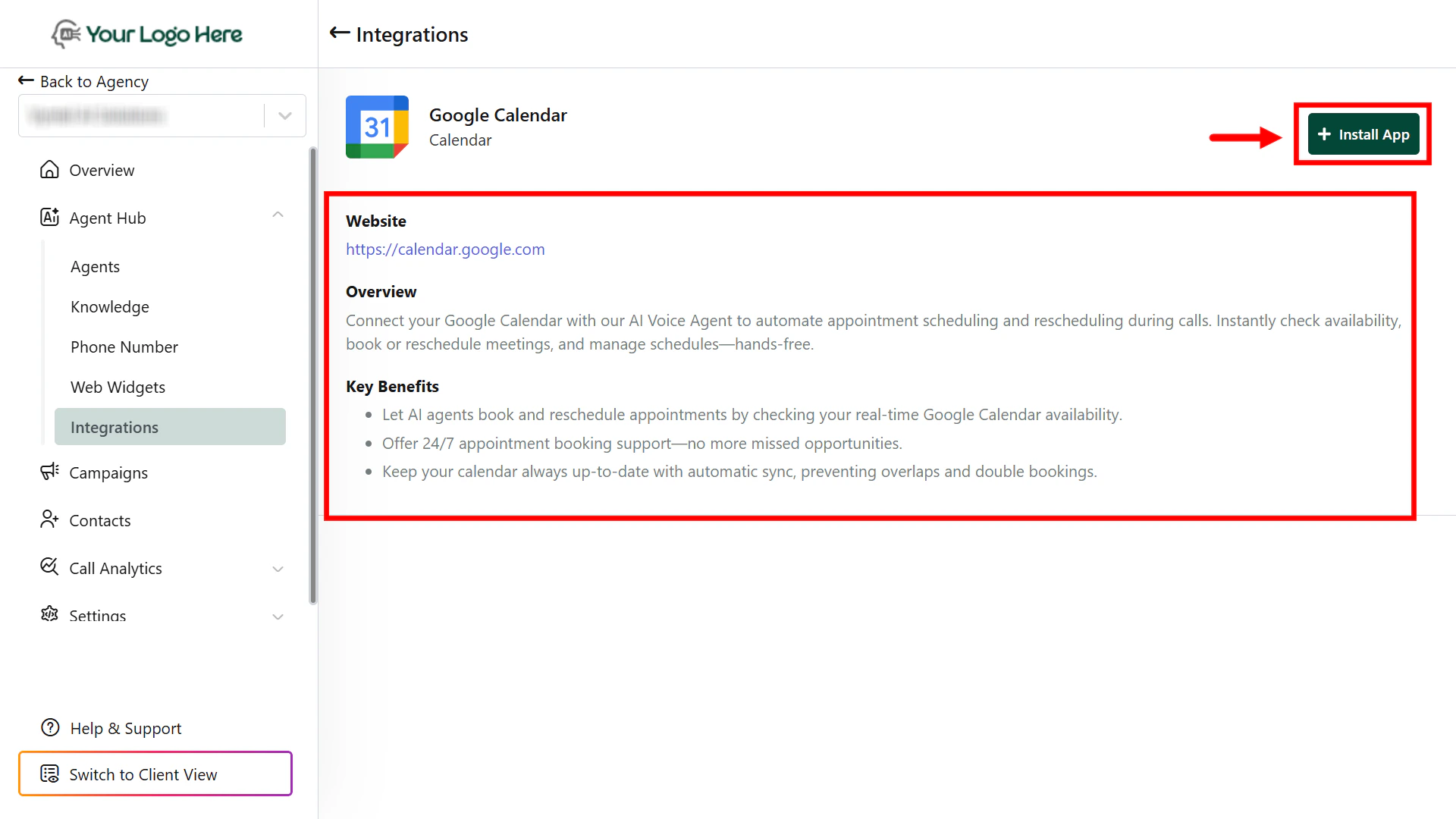
Task: Expand the Call Analytics chevron
Action: tap(278, 569)
